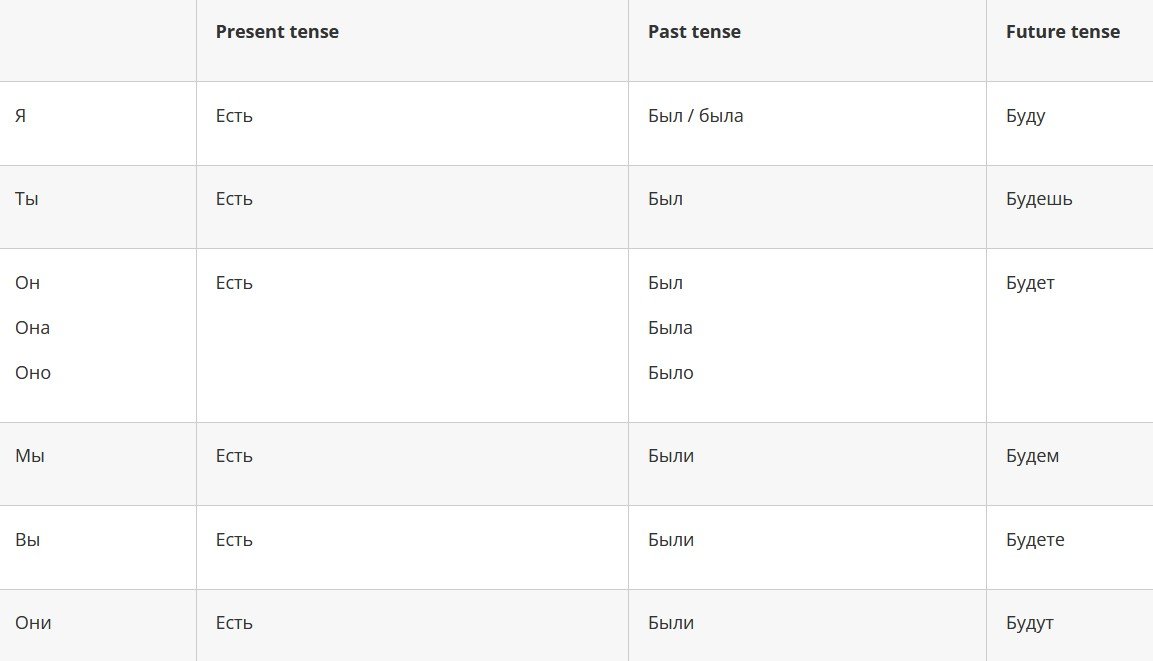Click the Future tense column header

click(1062, 32)
